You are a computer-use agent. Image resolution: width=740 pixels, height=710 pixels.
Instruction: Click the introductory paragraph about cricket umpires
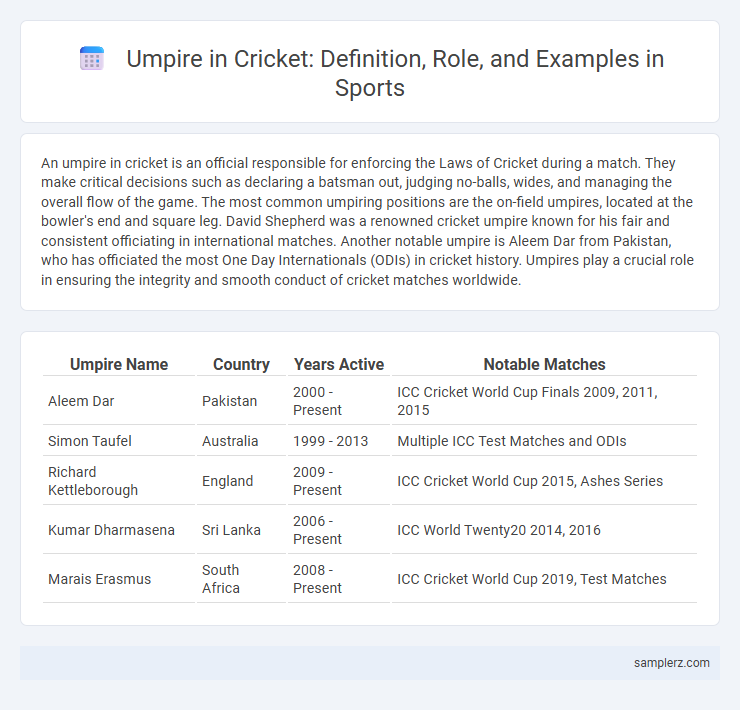coord(368,221)
